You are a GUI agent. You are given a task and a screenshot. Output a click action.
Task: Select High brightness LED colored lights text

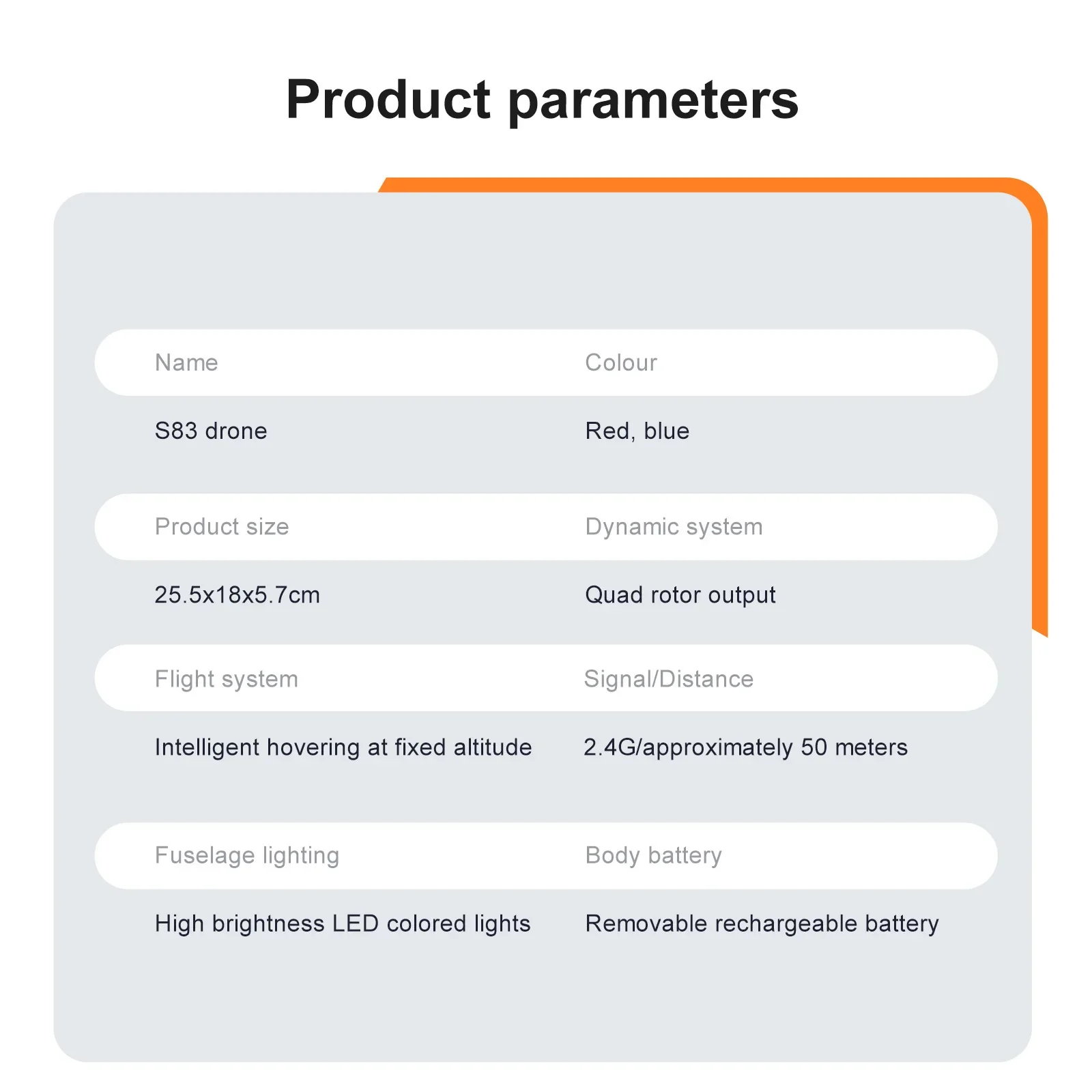click(x=343, y=923)
